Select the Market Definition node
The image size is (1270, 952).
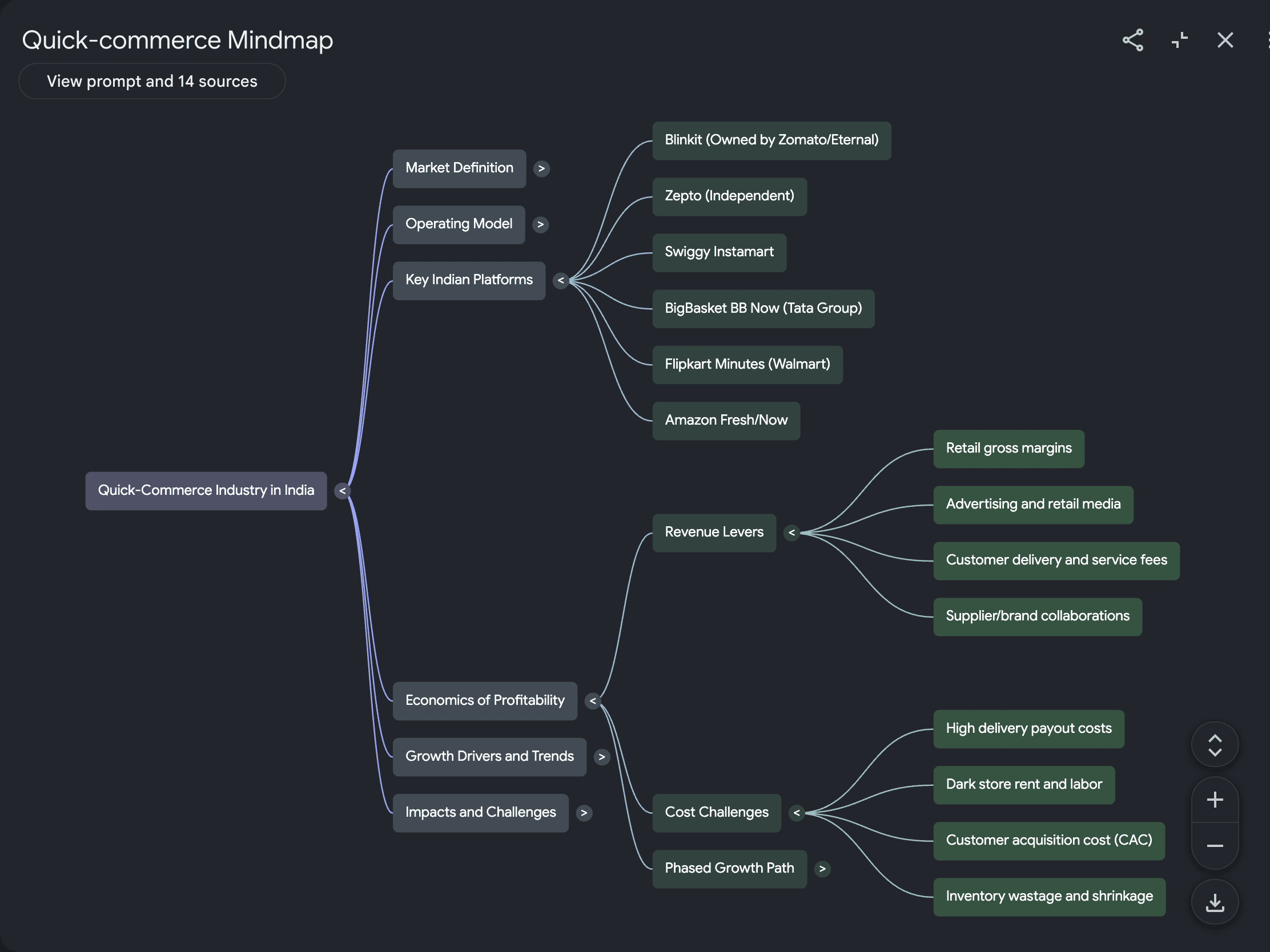pos(459,168)
